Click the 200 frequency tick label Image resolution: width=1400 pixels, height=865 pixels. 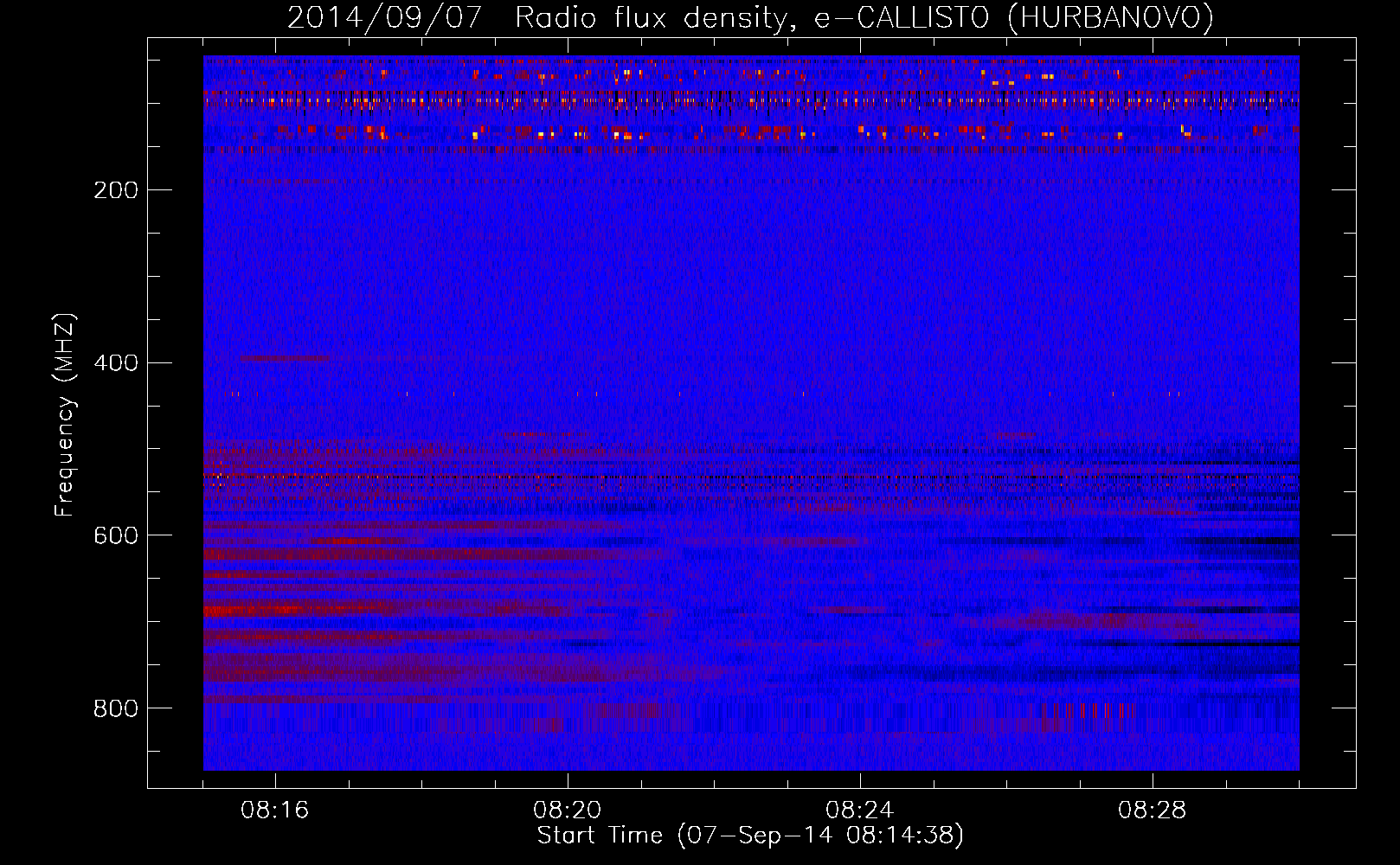(116, 190)
